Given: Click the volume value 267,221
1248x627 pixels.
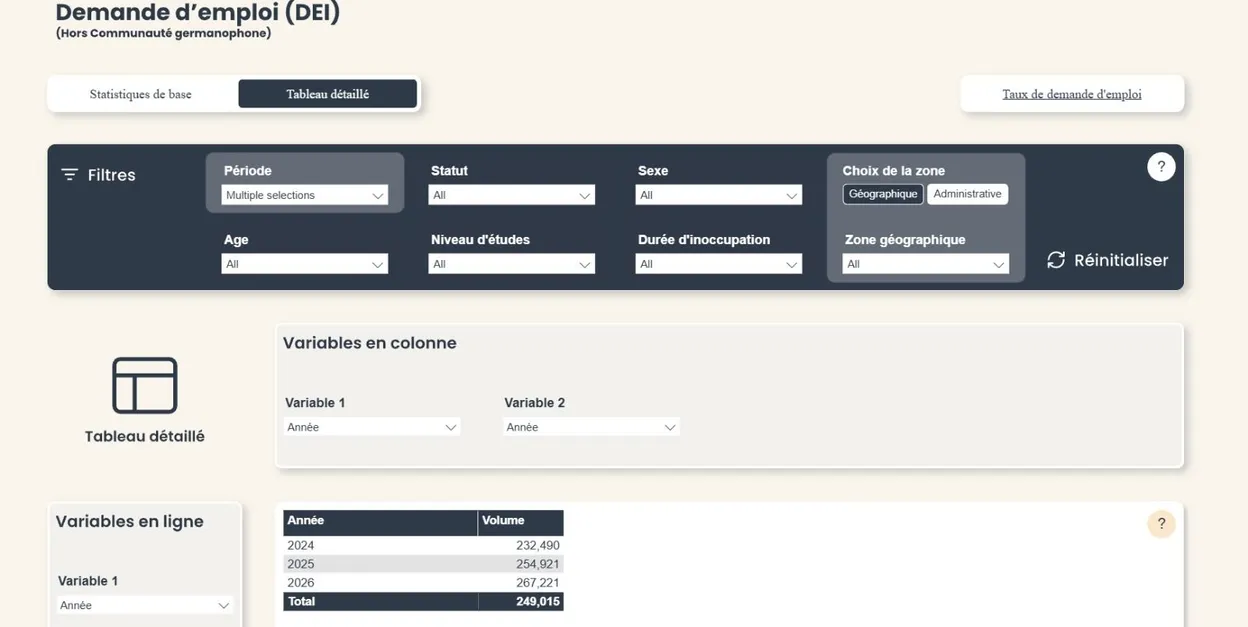Looking at the screenshot, I should [x=538, y=583].
